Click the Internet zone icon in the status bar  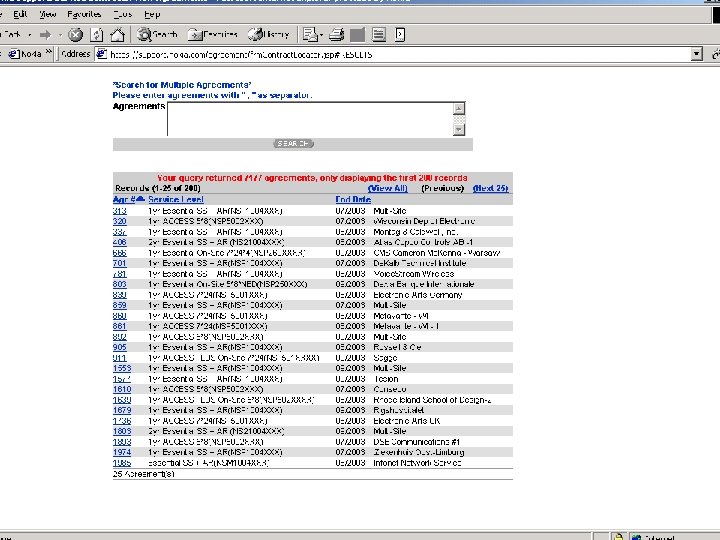point(636,537)
